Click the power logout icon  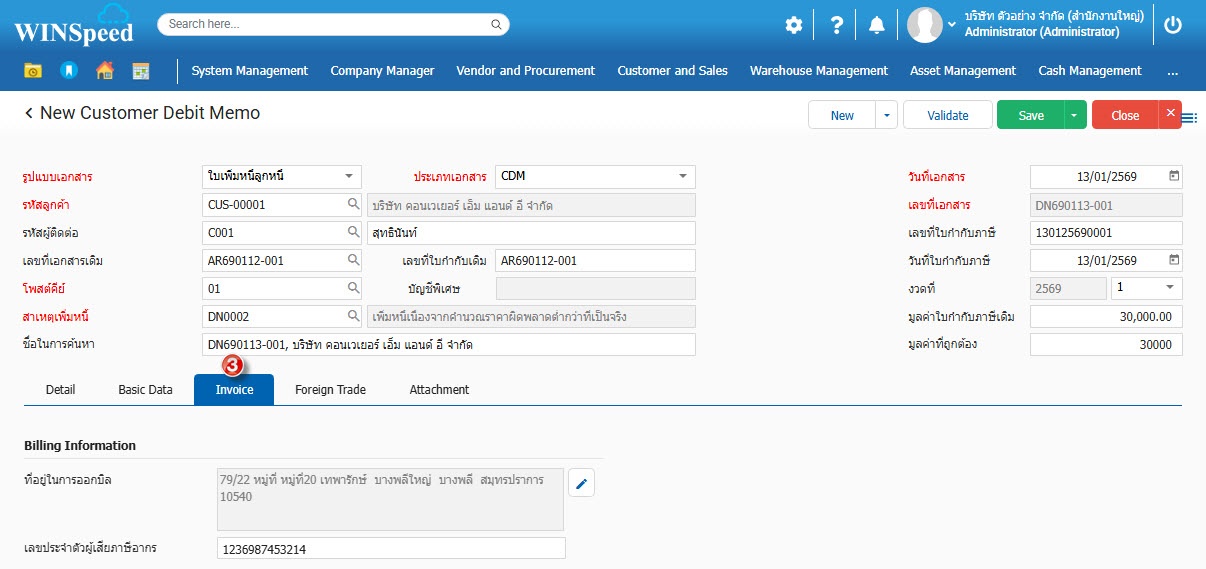pyautogui.click(x=1173, y=25)
